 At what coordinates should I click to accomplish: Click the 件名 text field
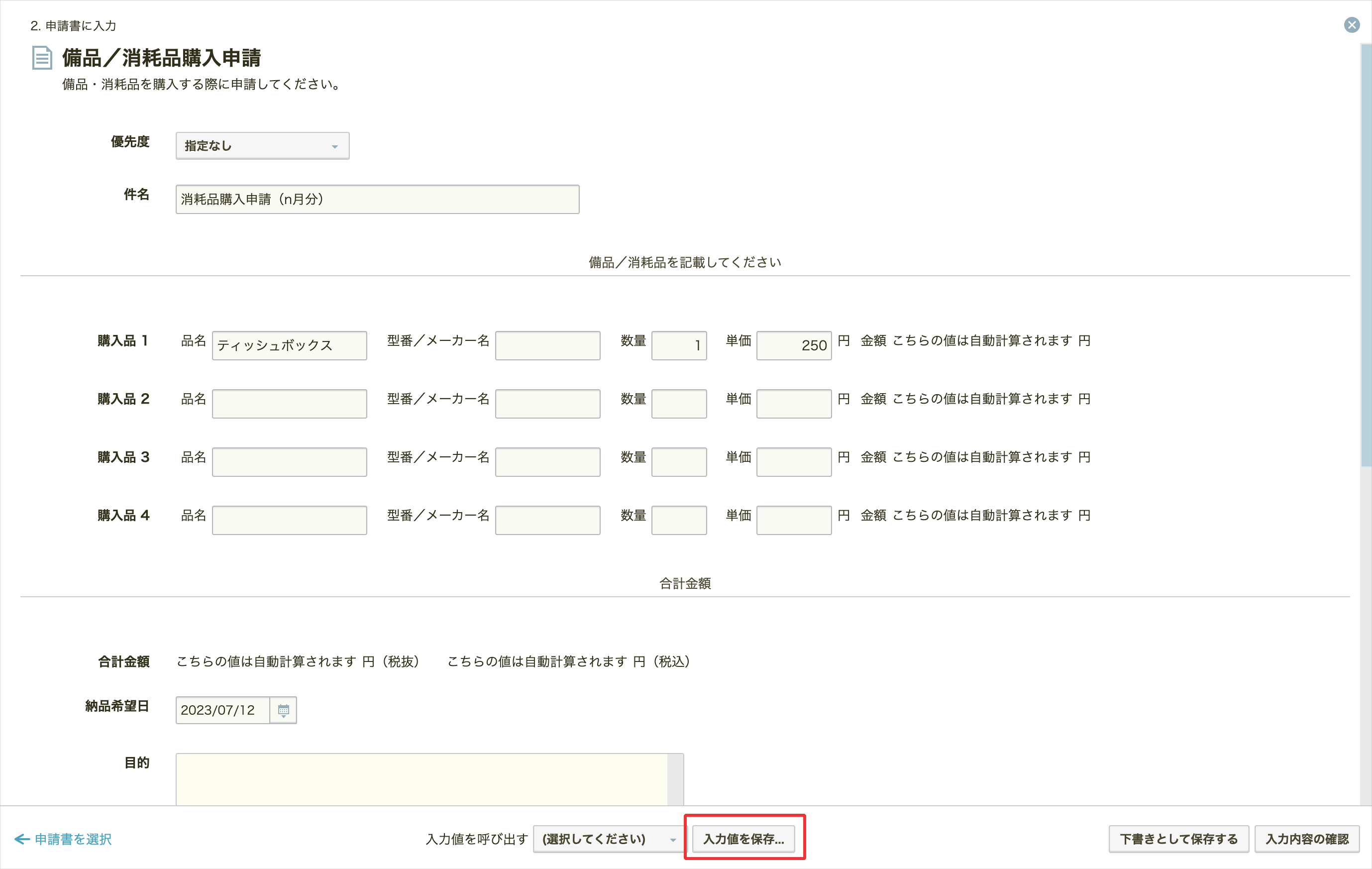(377, 200)
